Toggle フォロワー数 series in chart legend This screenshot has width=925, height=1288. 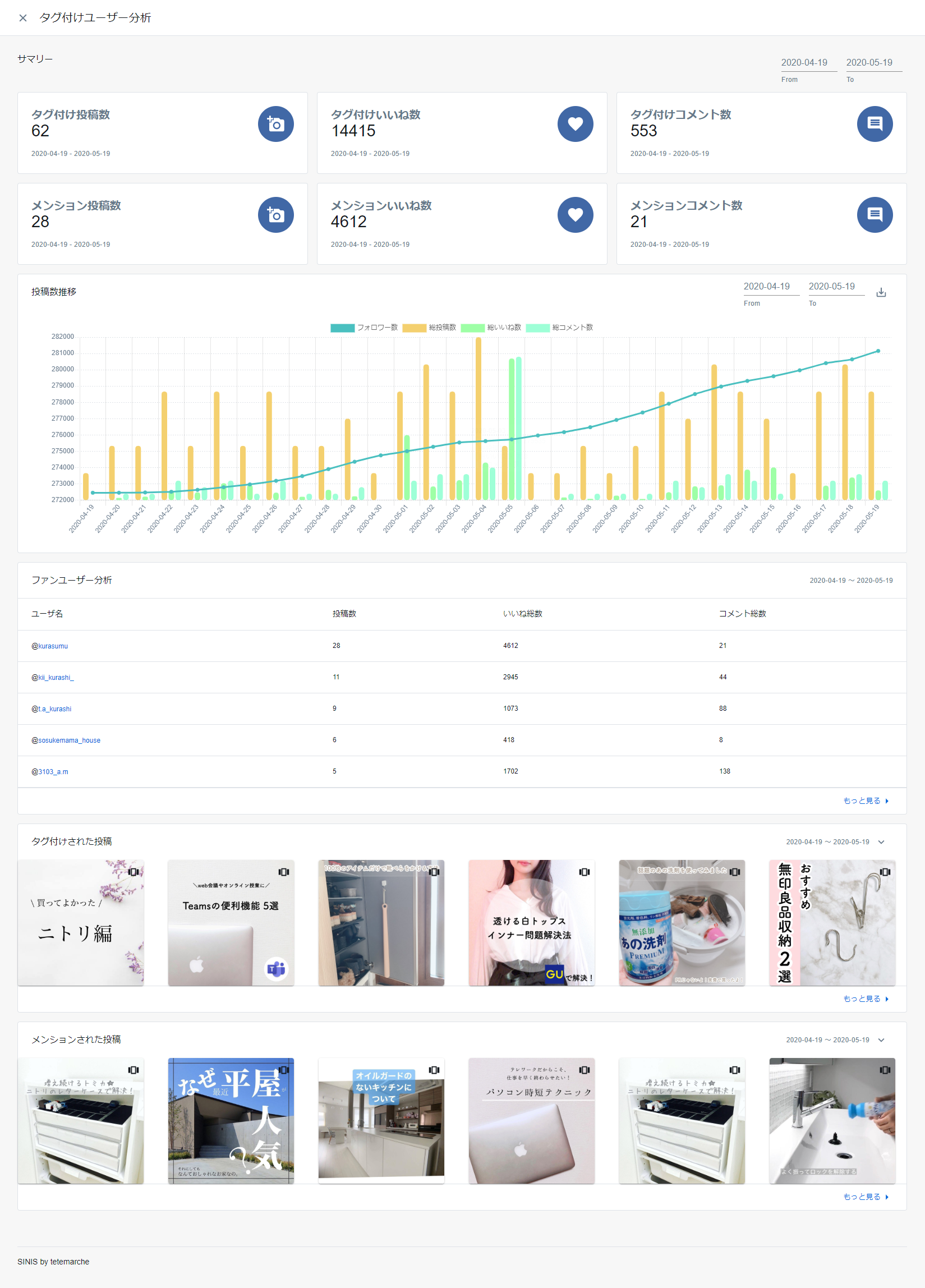coord(364,328)
